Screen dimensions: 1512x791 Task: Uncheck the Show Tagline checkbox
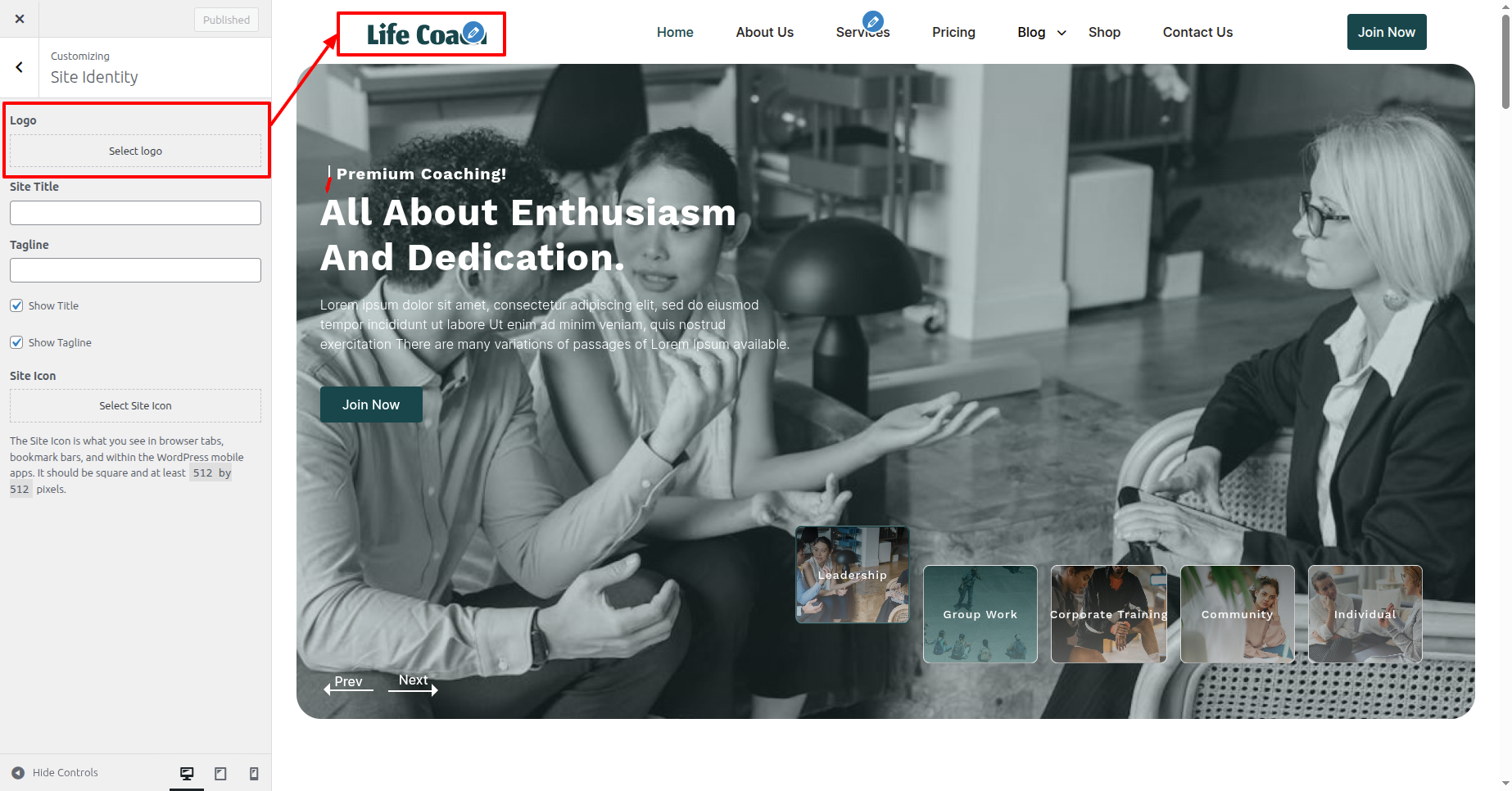pos(16,342)
